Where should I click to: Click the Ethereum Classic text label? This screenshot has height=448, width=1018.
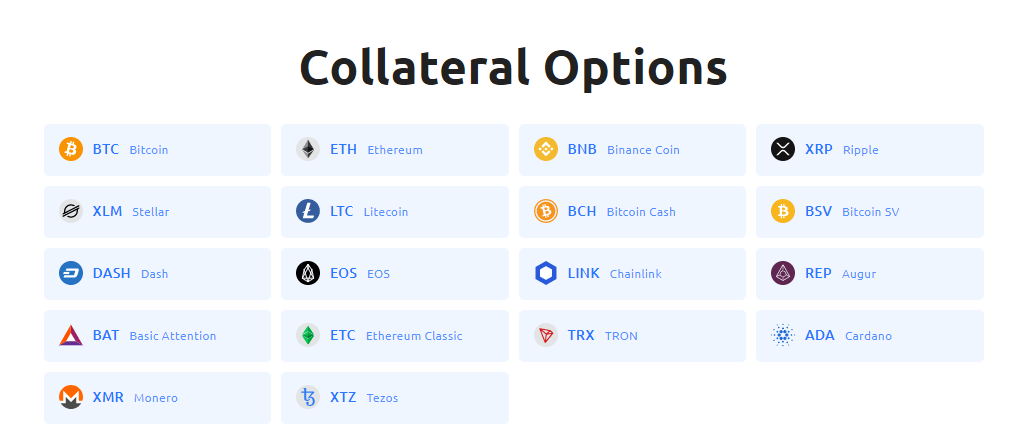[x=414, y=336]
